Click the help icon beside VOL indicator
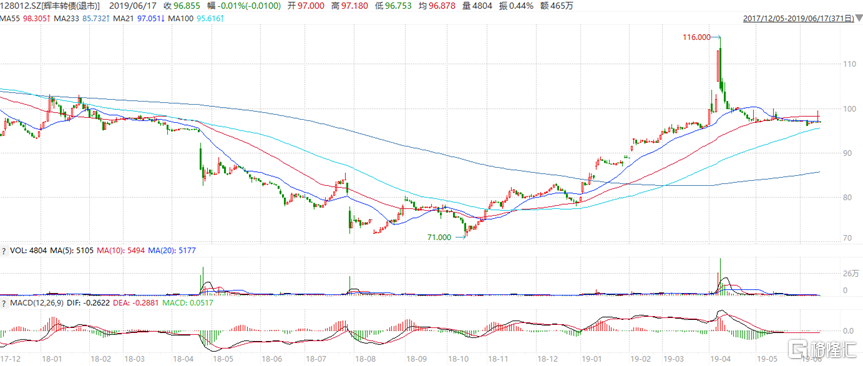This screenshot has width=863, height=366. [4, 250]
